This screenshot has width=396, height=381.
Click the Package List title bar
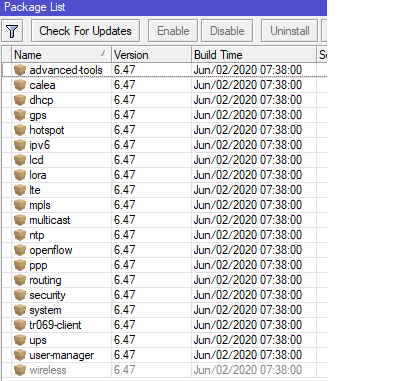coord(163,7)
